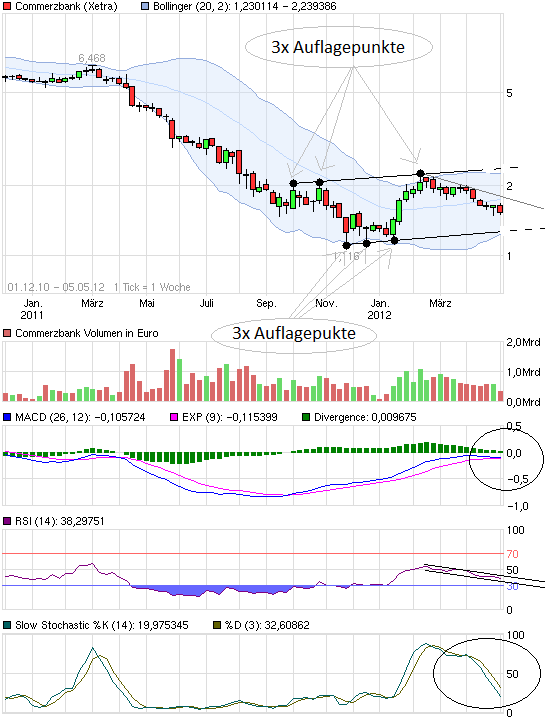Click the 6,468 high price label
Viewport: 545px width, 722px height.
tap(92, 58)
